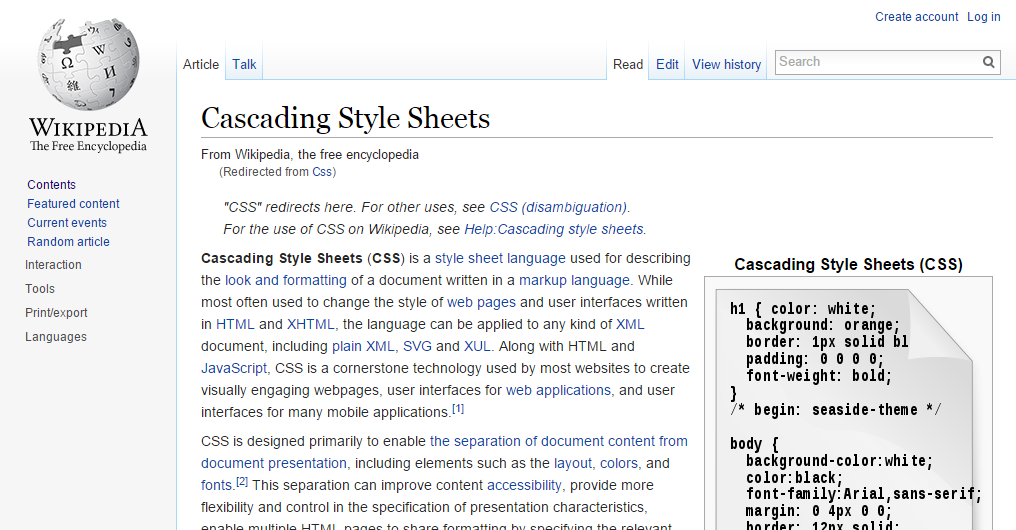Screen dimensions: 1016x530
Task: Open the XML link after 'any kind of'
Action: (630, 324)
